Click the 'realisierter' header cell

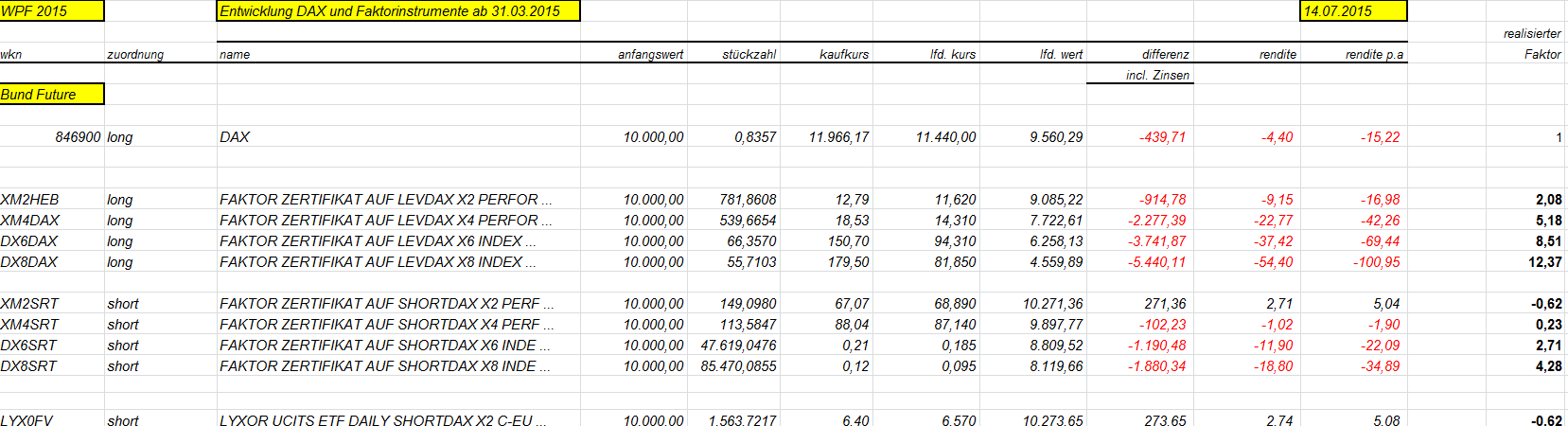tap(1532, 34)
